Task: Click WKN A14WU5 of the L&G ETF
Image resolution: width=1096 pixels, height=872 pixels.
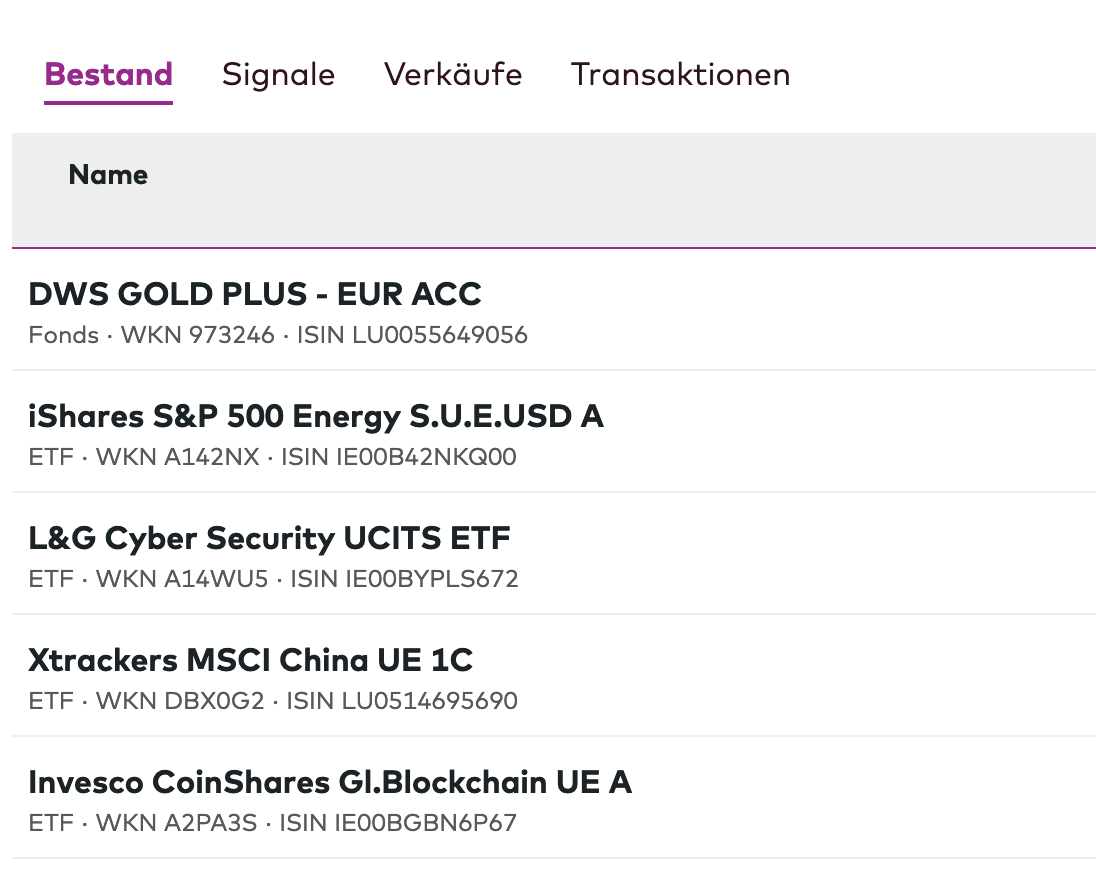Action: tap(182, 579)
